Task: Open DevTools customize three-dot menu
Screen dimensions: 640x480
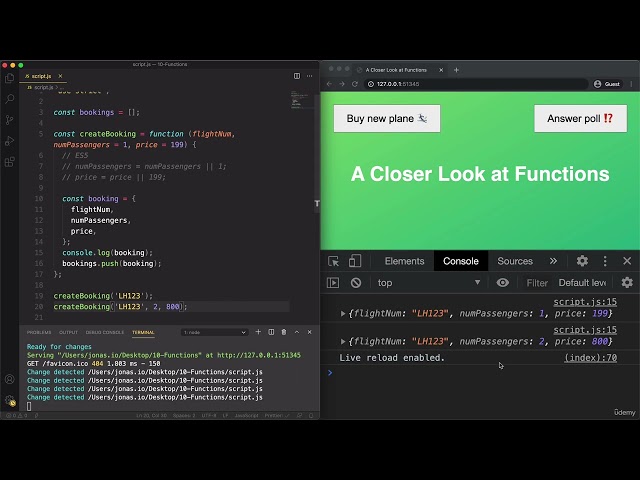Action: (x=605, y=261)
